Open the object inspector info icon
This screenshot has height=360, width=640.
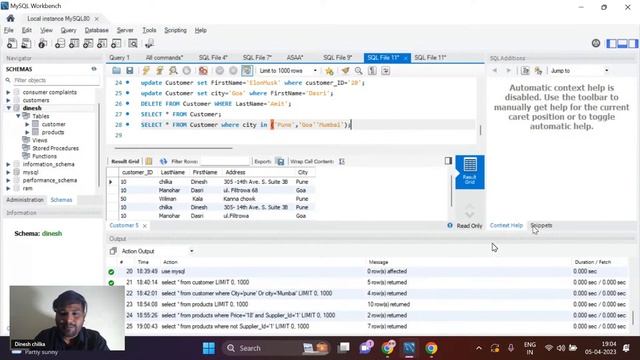click(x=42, y=43)
